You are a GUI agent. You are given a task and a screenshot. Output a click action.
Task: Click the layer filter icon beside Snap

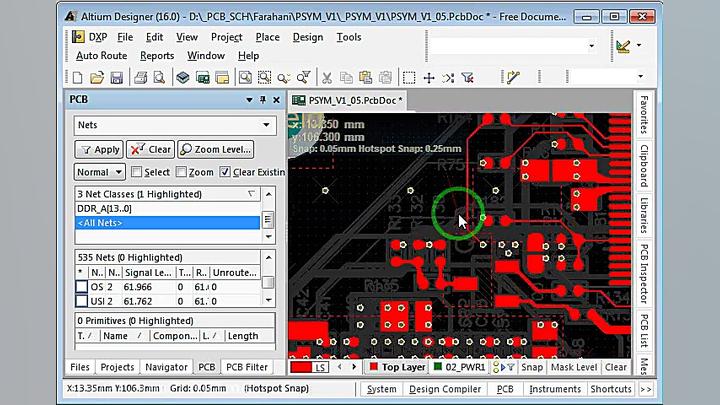click(511, 367)
